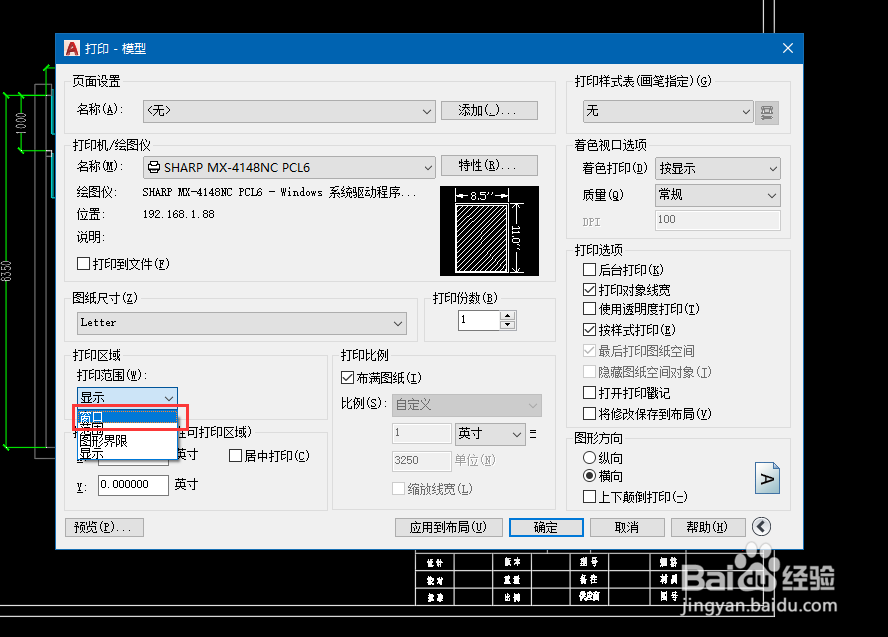Click 应用到布局 button
Viewport: 888px width, 637px height.
coord(449,527)
